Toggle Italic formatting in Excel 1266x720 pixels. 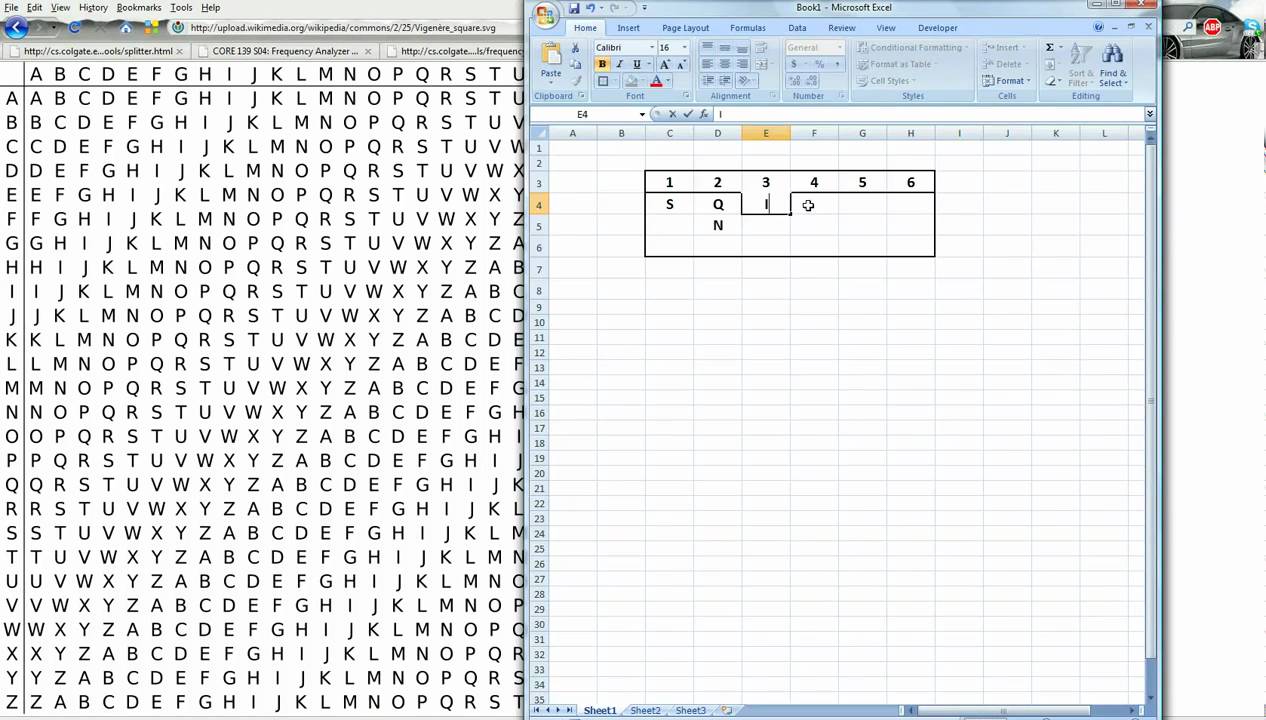pyautogui.click(x=619, y=64)
